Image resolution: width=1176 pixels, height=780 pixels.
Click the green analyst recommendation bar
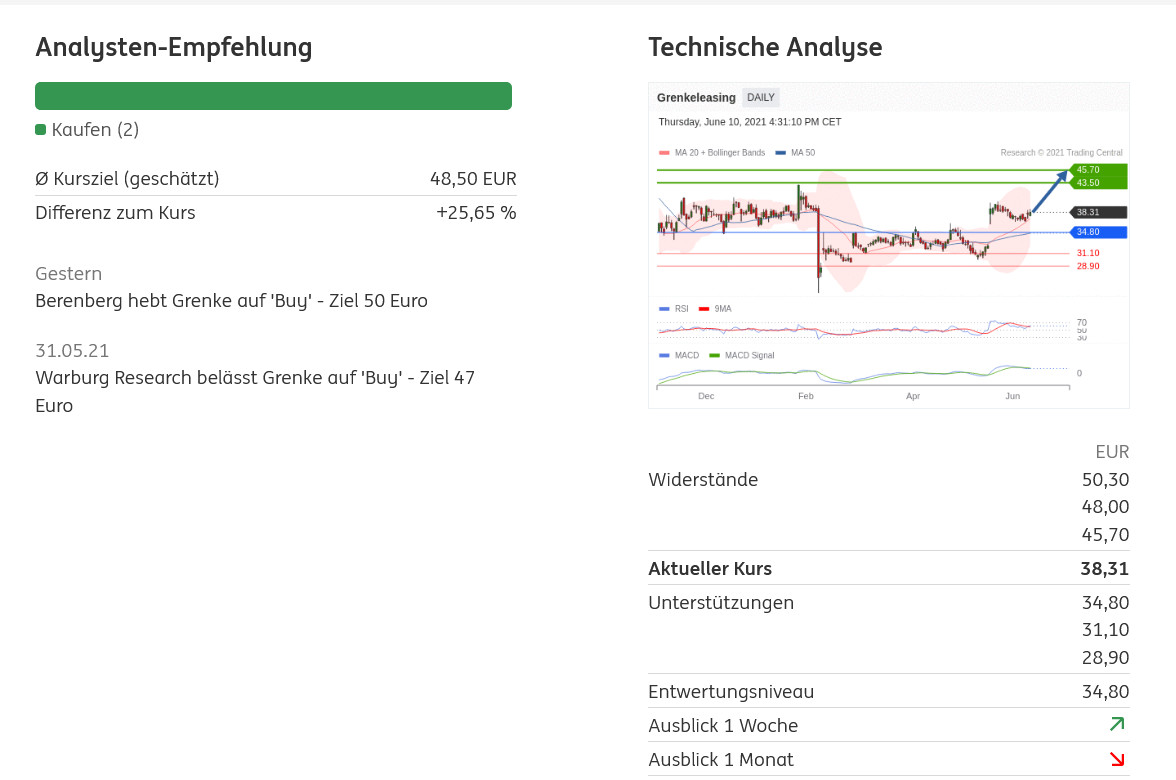coord(273,96)
